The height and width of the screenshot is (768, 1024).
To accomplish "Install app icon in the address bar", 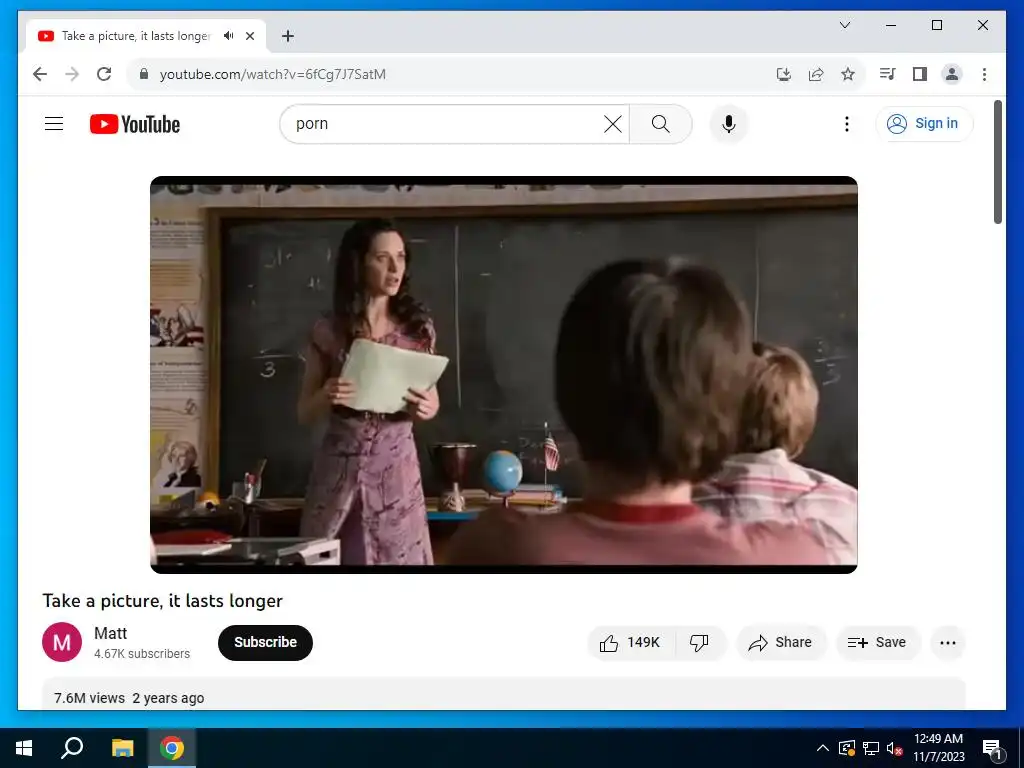I will 784,74.
